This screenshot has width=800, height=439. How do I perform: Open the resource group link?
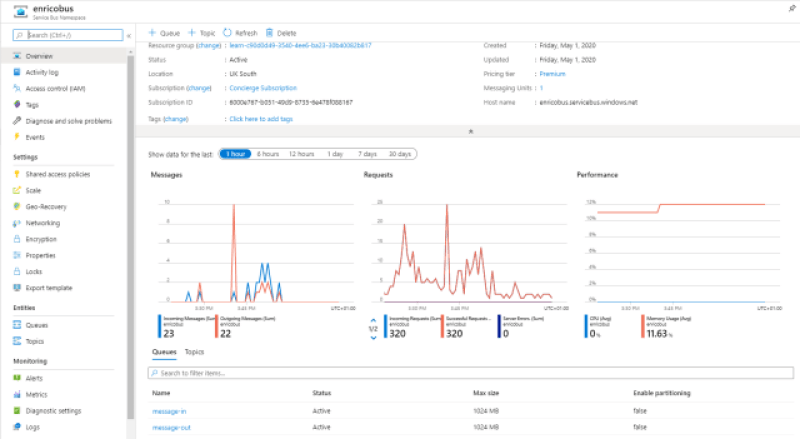[x=301, y=45]
